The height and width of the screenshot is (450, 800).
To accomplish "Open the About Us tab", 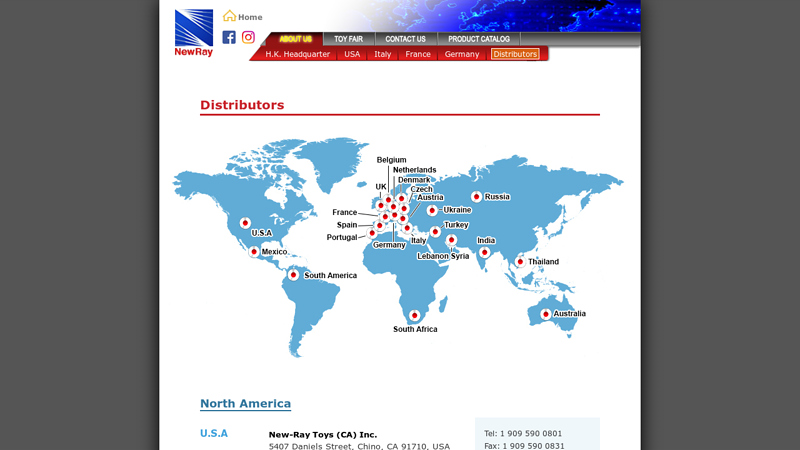I will coord(295,39).
